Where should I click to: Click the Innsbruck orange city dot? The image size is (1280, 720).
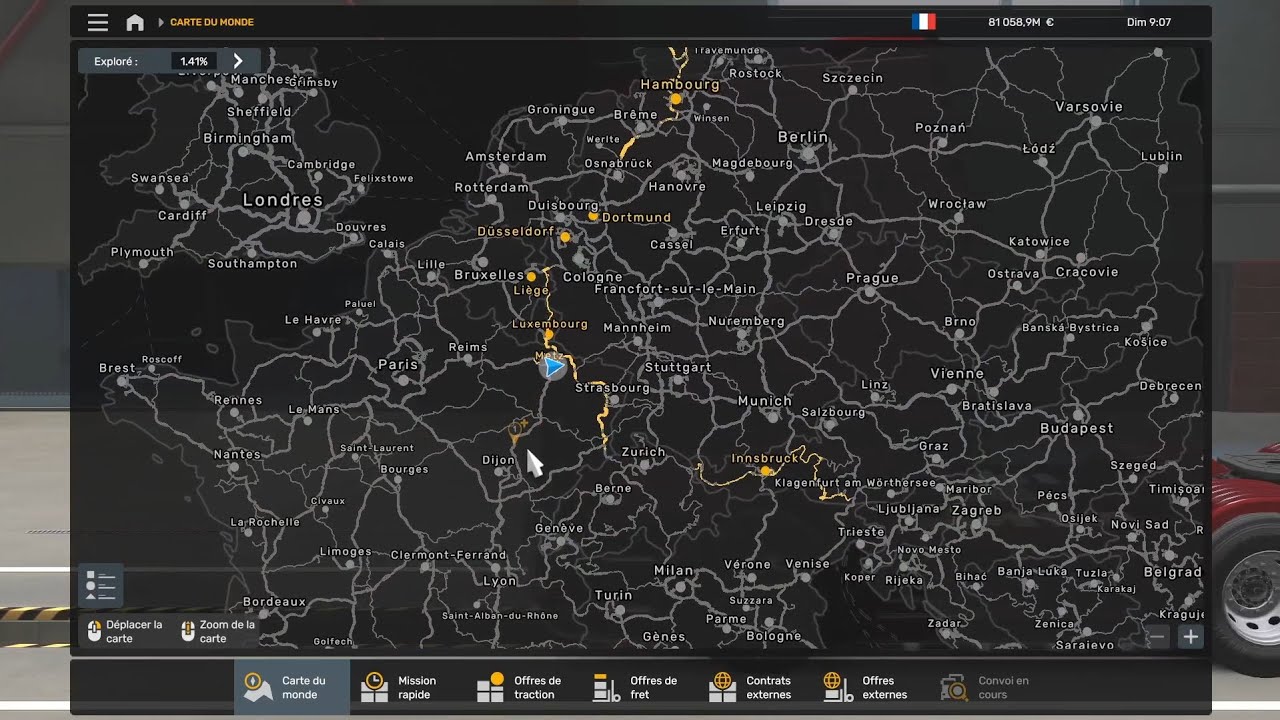766,470
